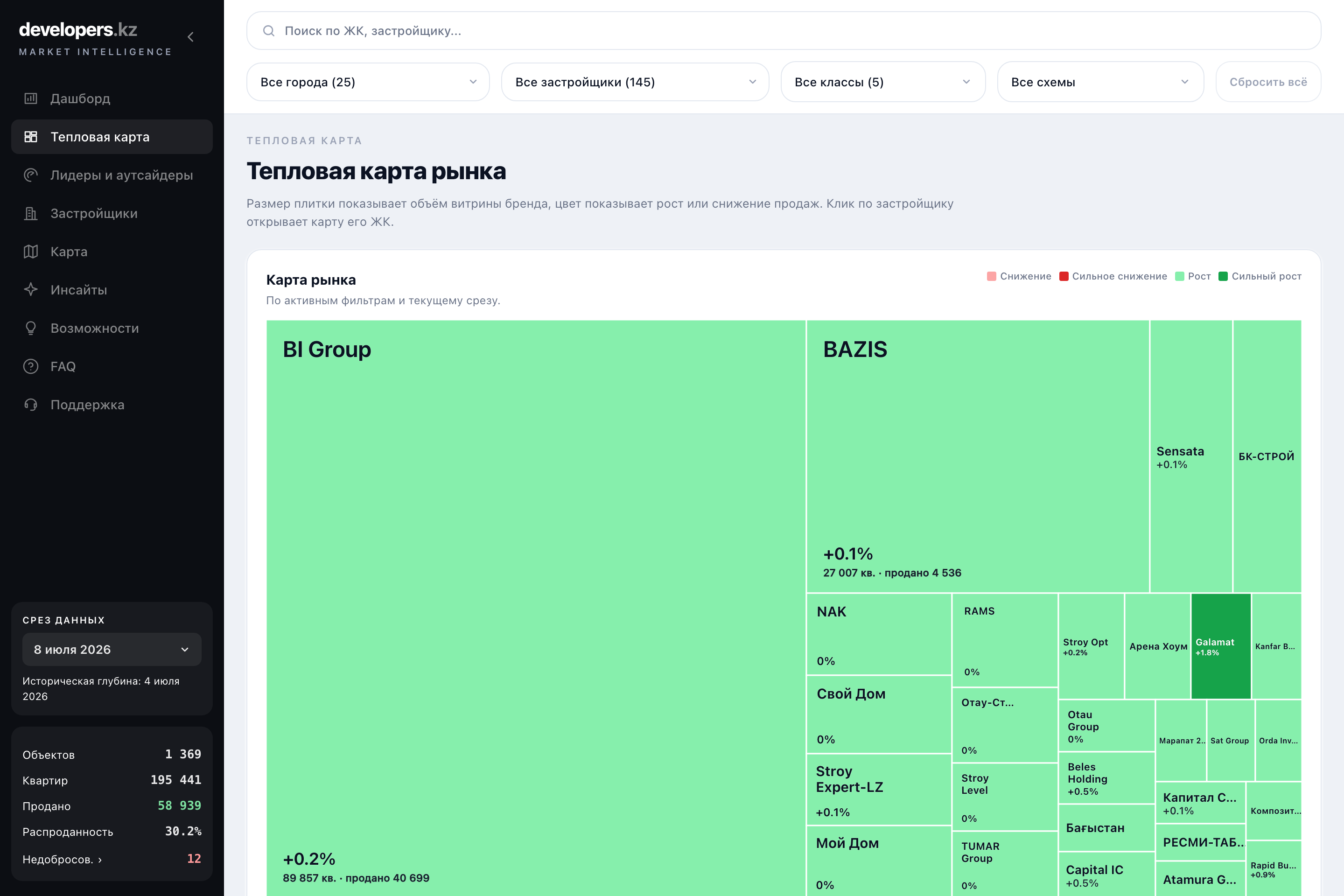
Task: Click the Сильное снижение legend swatch
Action: [x=1064, y=277]
